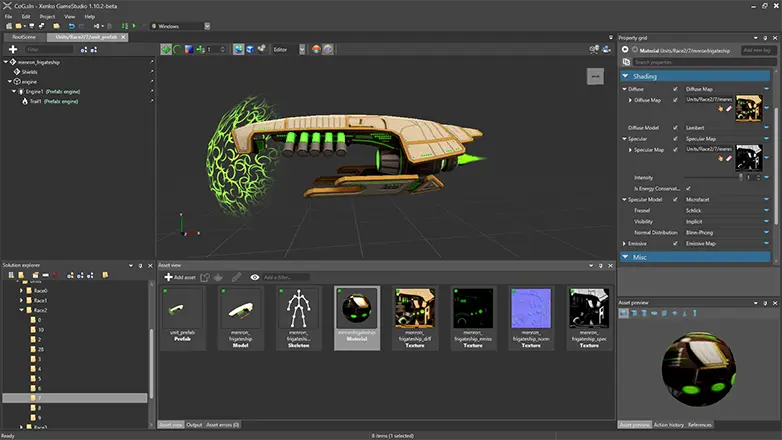This screenshot has height=440, width=782.
Task: Collapse the Misc section header
Action: 695,257
